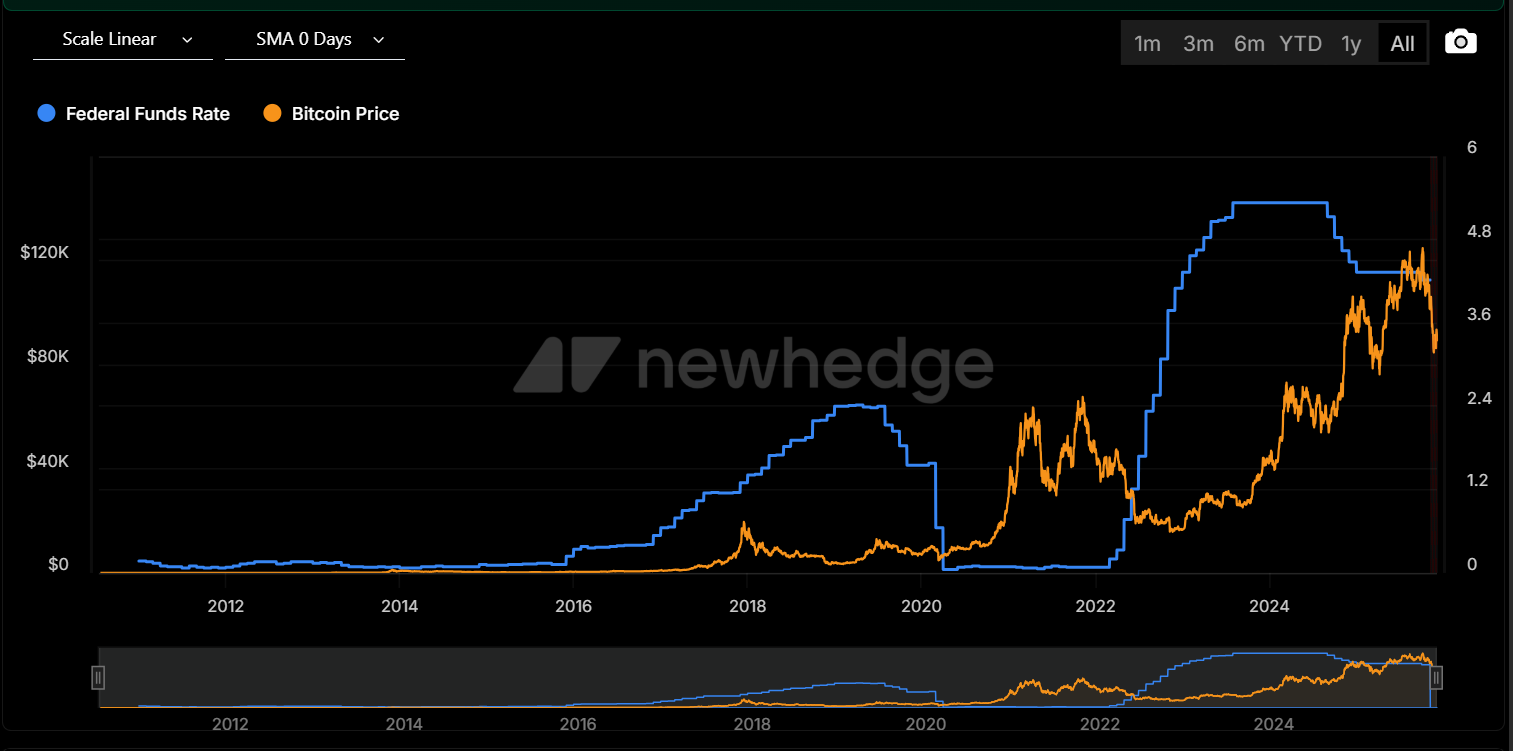Click the SMA 0 Days chevron arrow
The width and height of the screenshot is (1513, 751).
pyautogui.click(x=378, y=40)
